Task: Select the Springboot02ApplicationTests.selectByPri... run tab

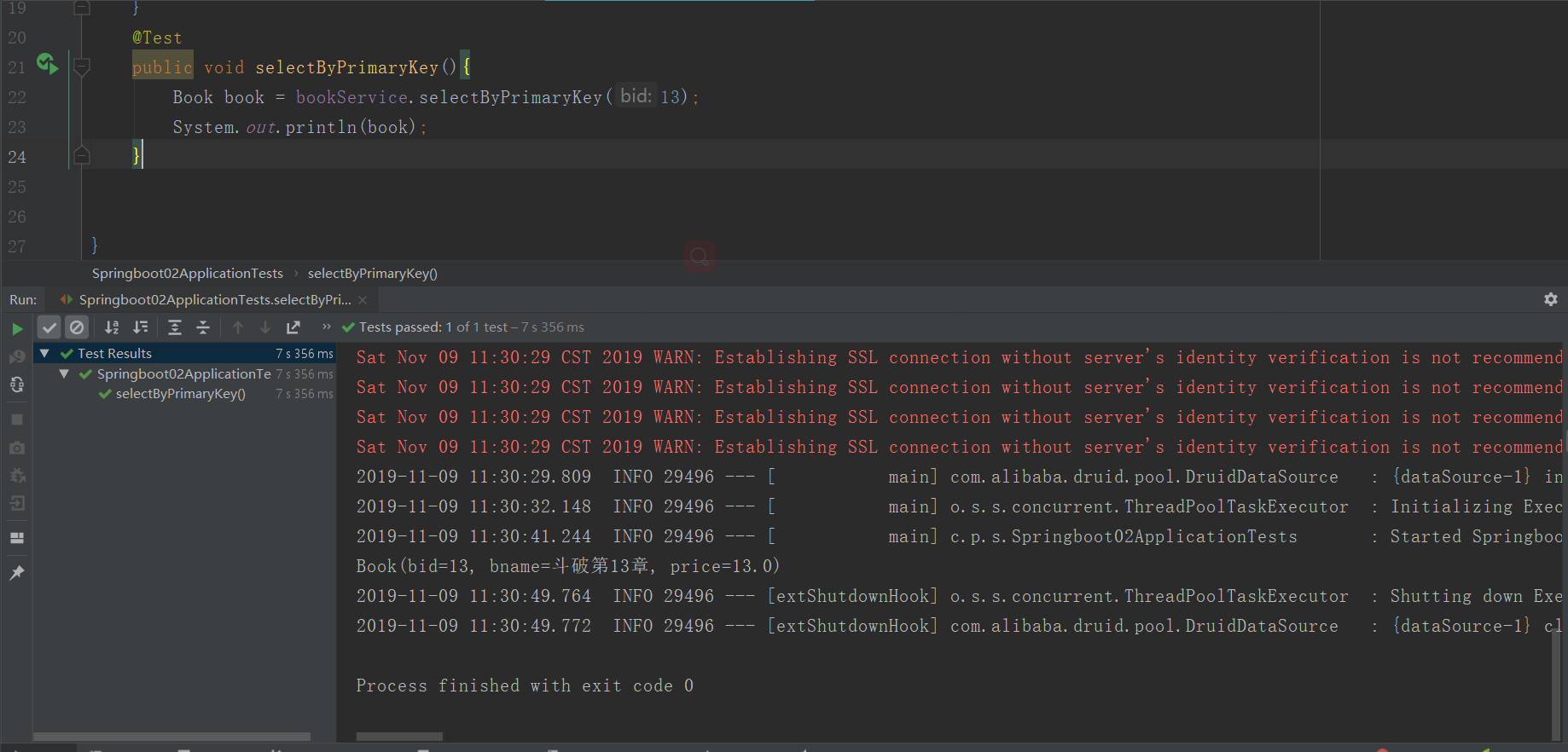Action: click(214, 300)
